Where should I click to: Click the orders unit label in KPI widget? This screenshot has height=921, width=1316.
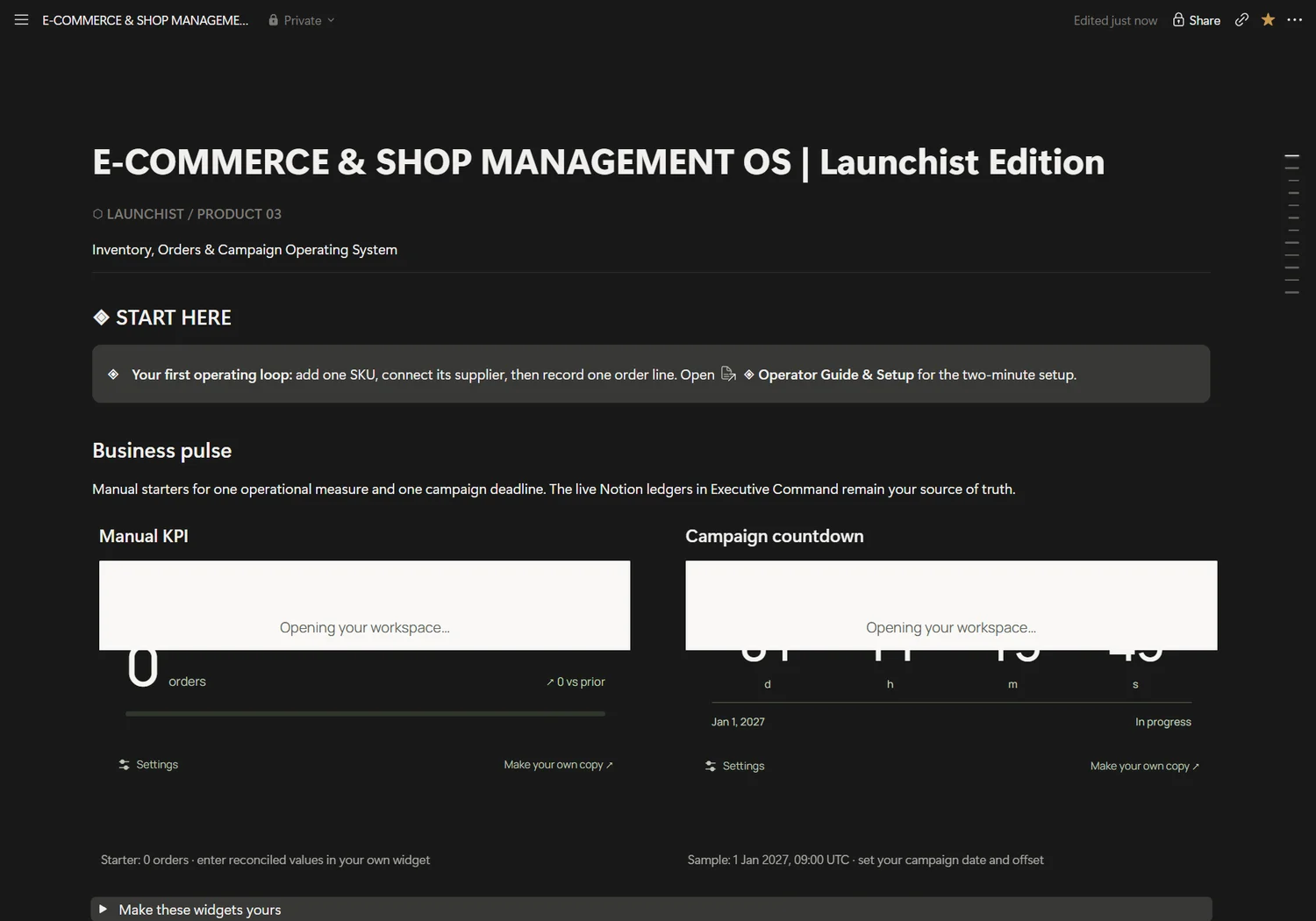tap(187, 682)
